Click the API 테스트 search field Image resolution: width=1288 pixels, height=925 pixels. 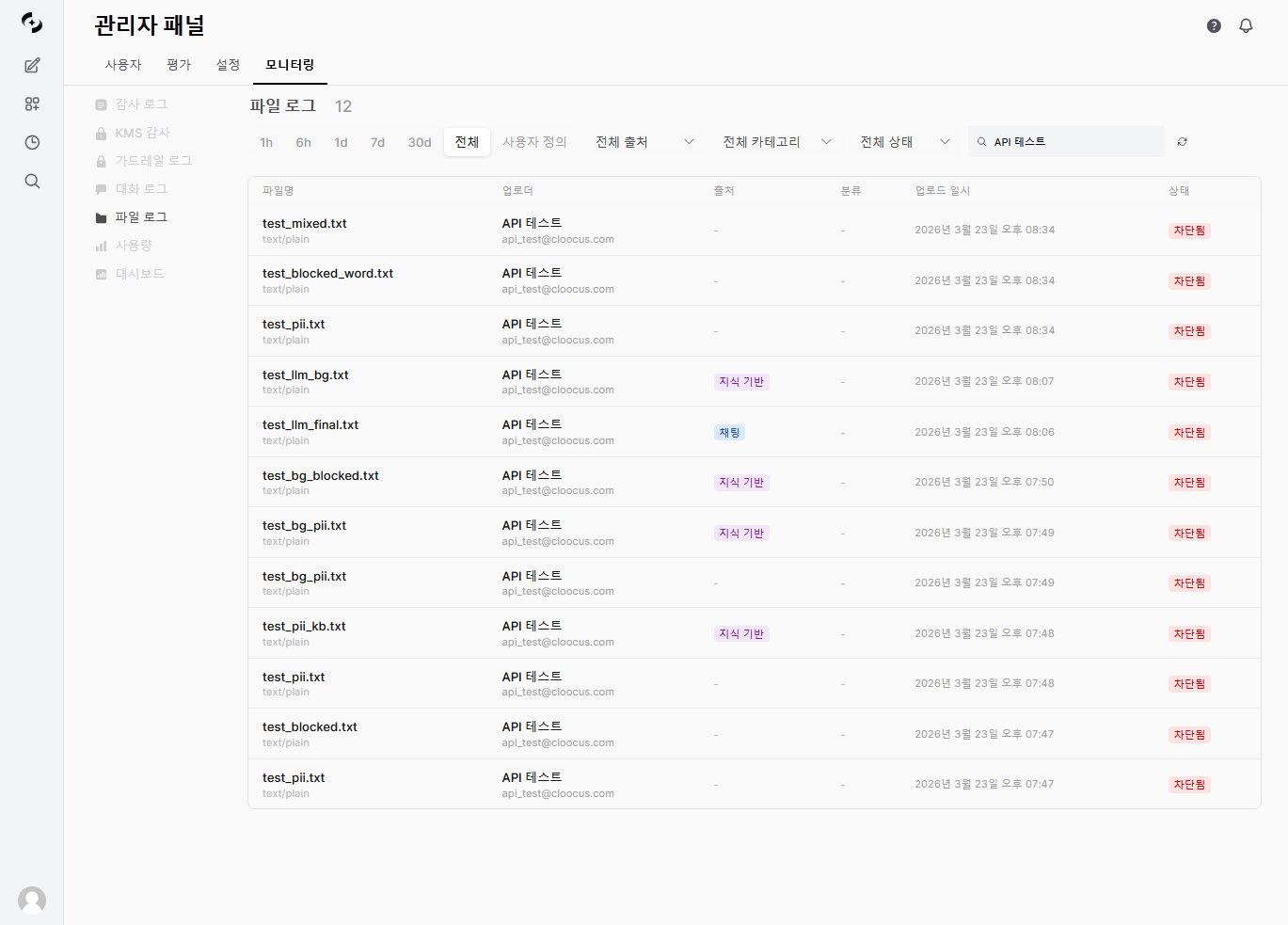(x=1066, y=142)
